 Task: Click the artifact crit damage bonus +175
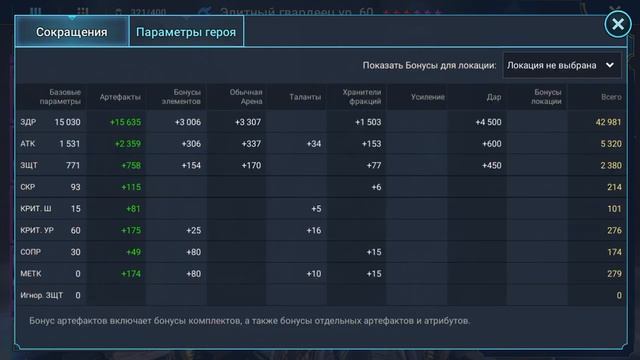[131, 230]
